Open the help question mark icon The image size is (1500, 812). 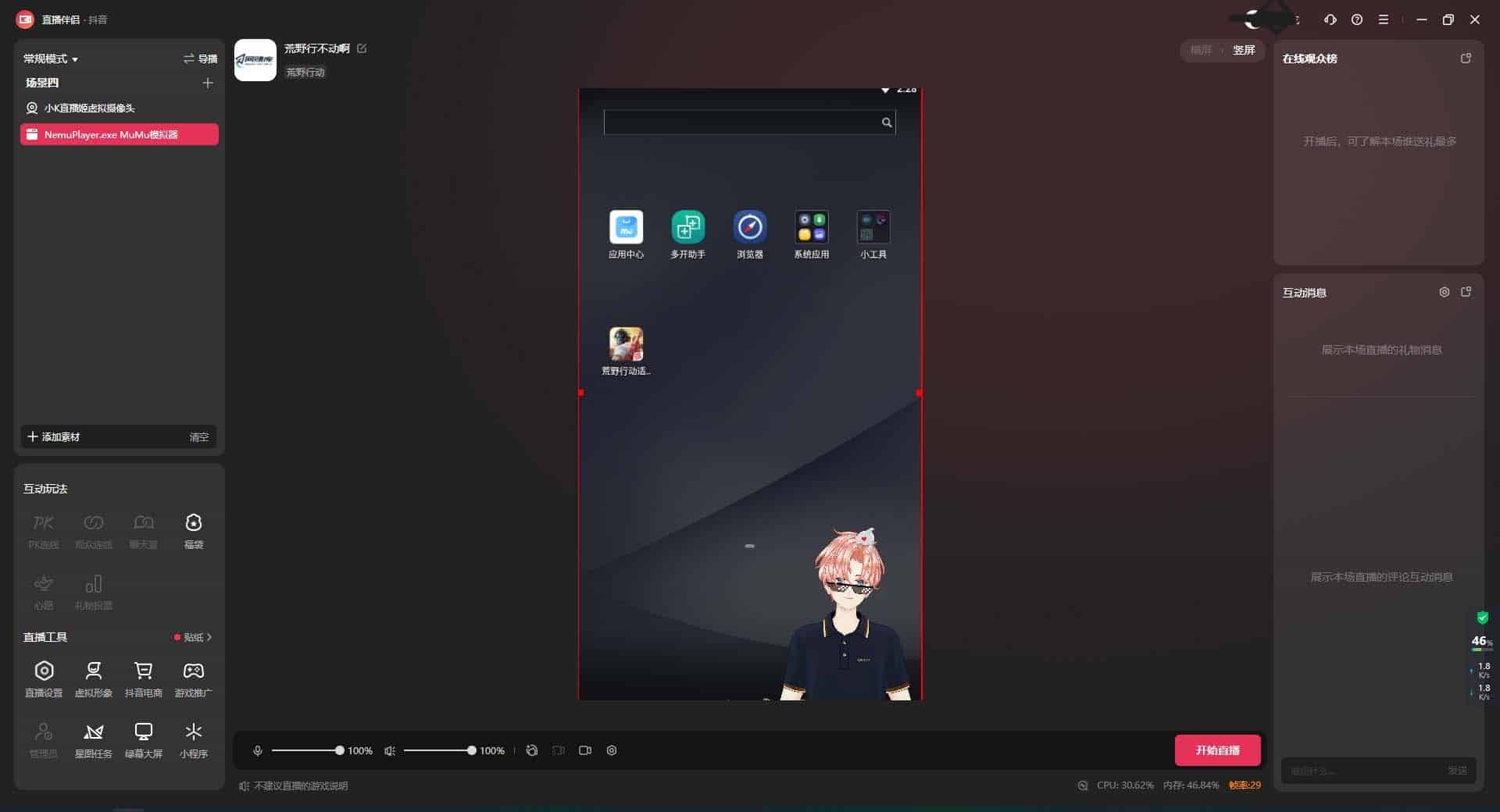click(x=1357, y=20)
